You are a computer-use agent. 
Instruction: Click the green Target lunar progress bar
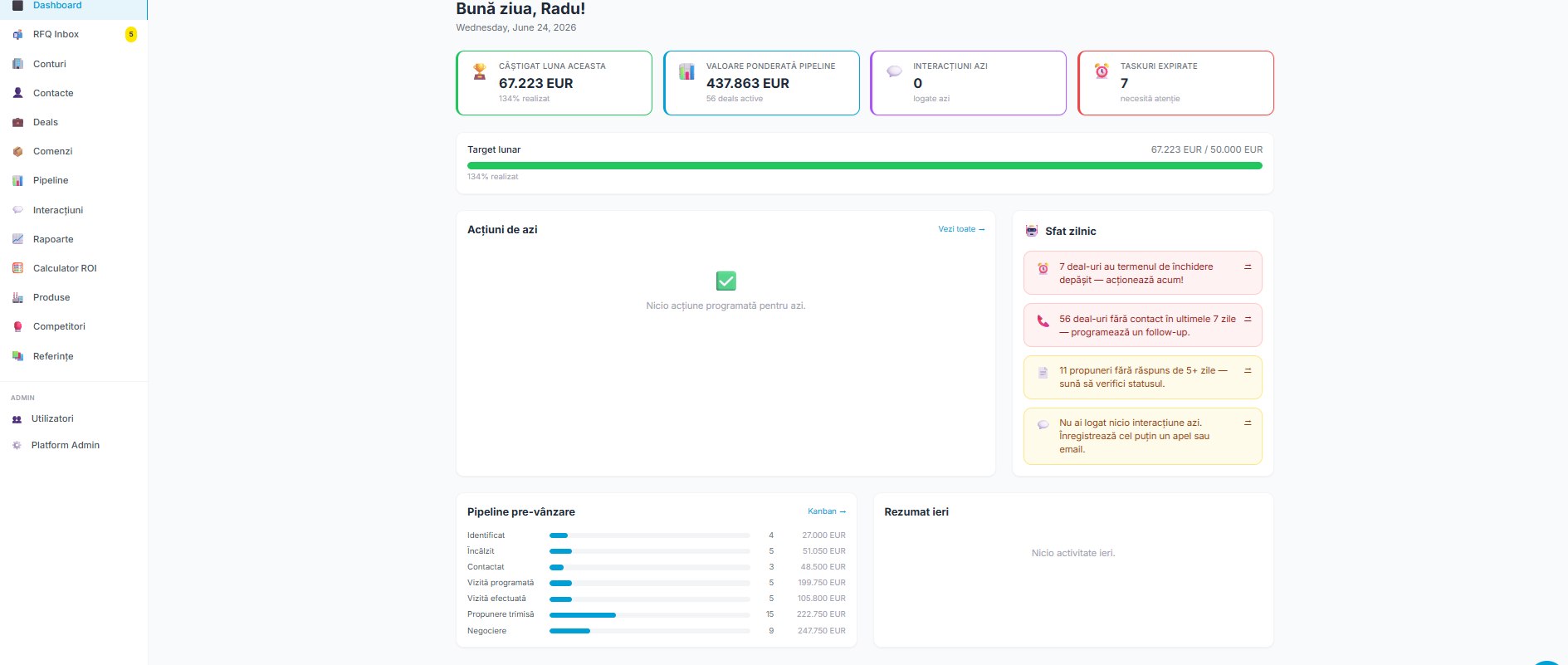click(x=864, y=165)
